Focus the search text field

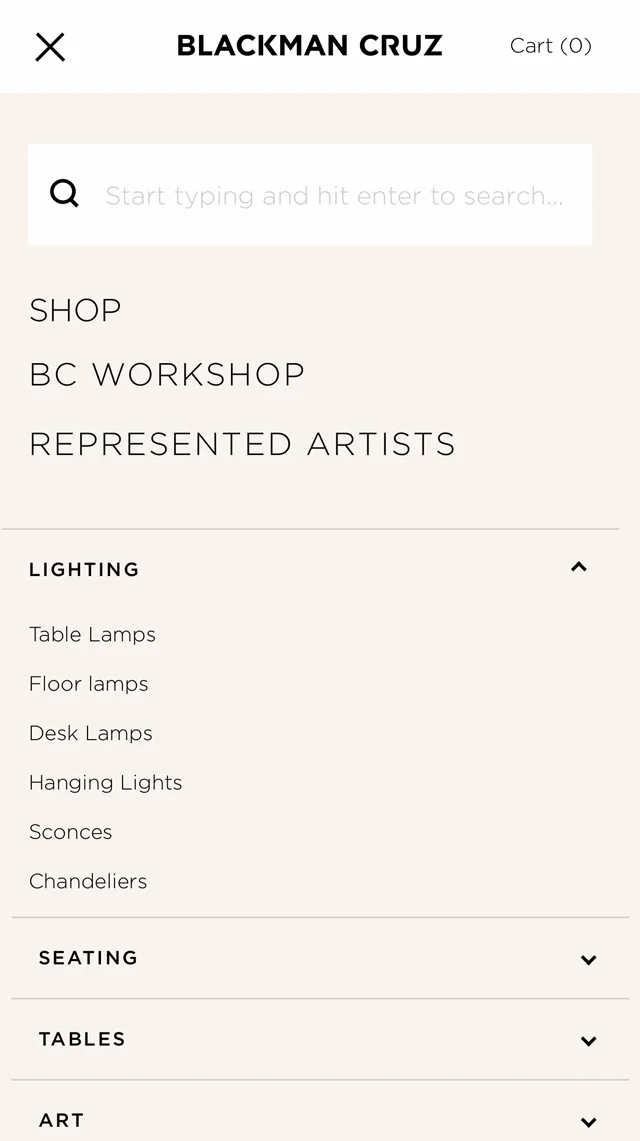pyautogui.click(x=335, y=195)
